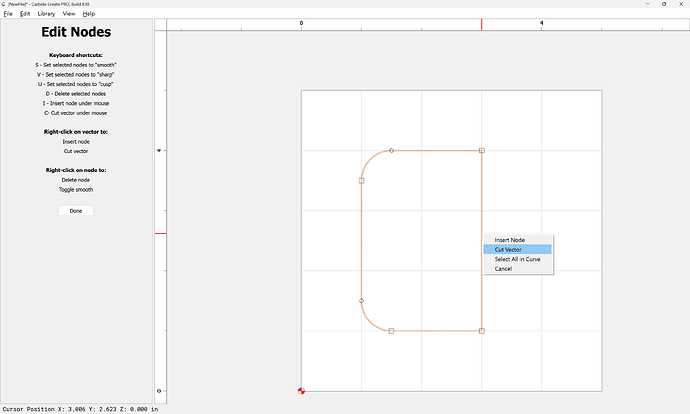Click the straight right edge of the vector

pyautogui.click(x=481, y=200)
